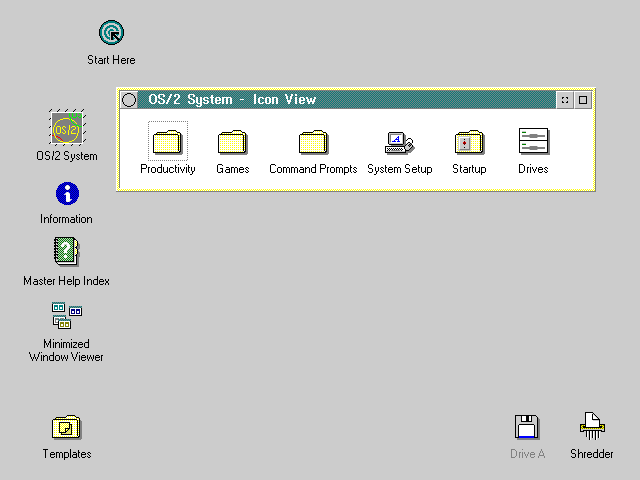640x480 pixels.
Task: Select the Minimized Window Viewer icon
Action: point(66,316)
